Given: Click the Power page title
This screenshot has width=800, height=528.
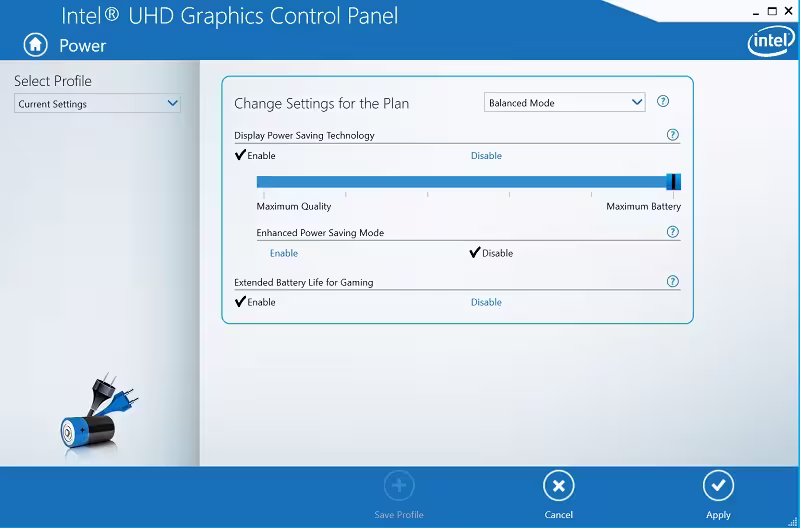Looking at the screenshot, I should point(83,46).
